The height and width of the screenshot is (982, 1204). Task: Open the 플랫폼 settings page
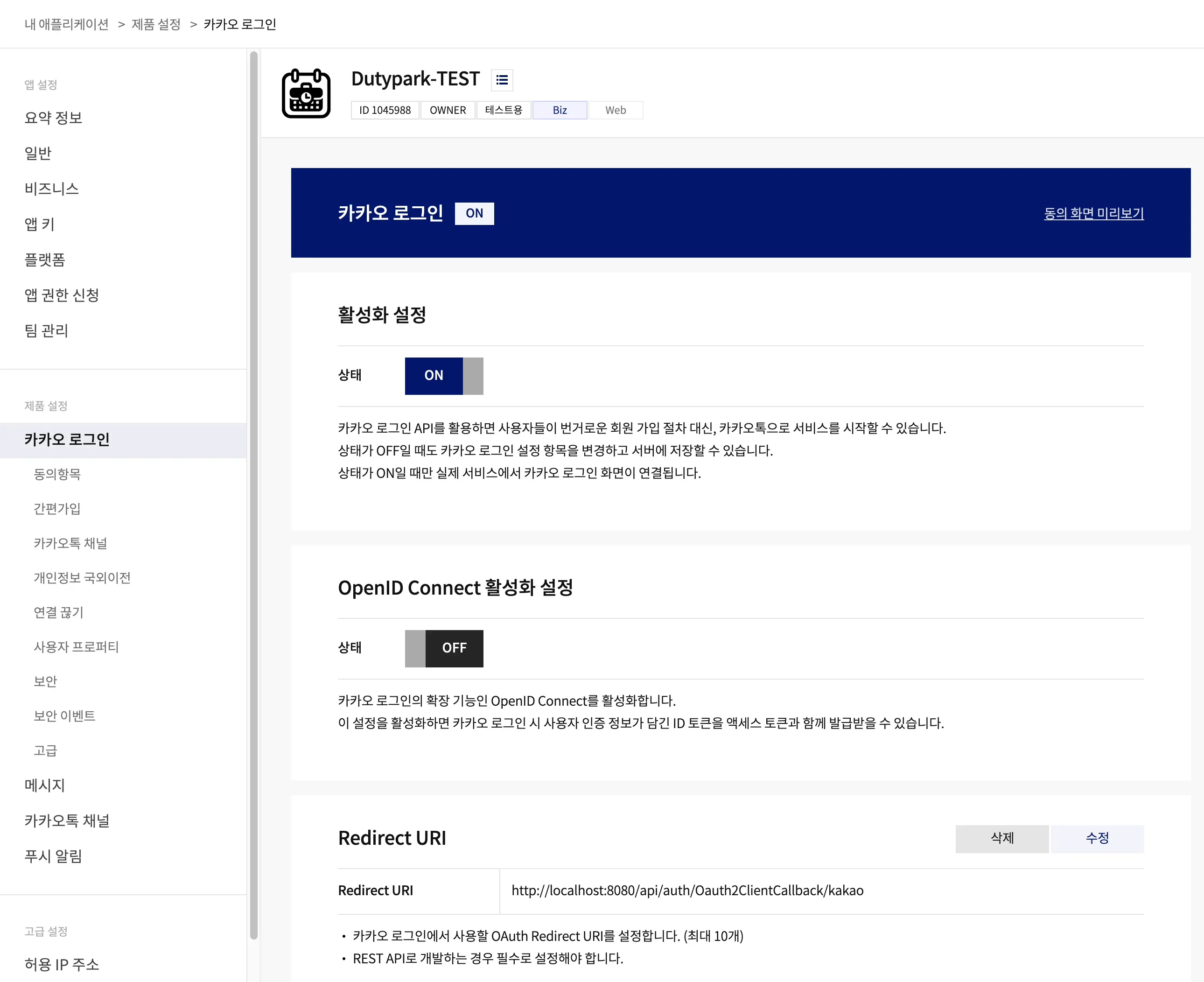click(x=45, y=260)
